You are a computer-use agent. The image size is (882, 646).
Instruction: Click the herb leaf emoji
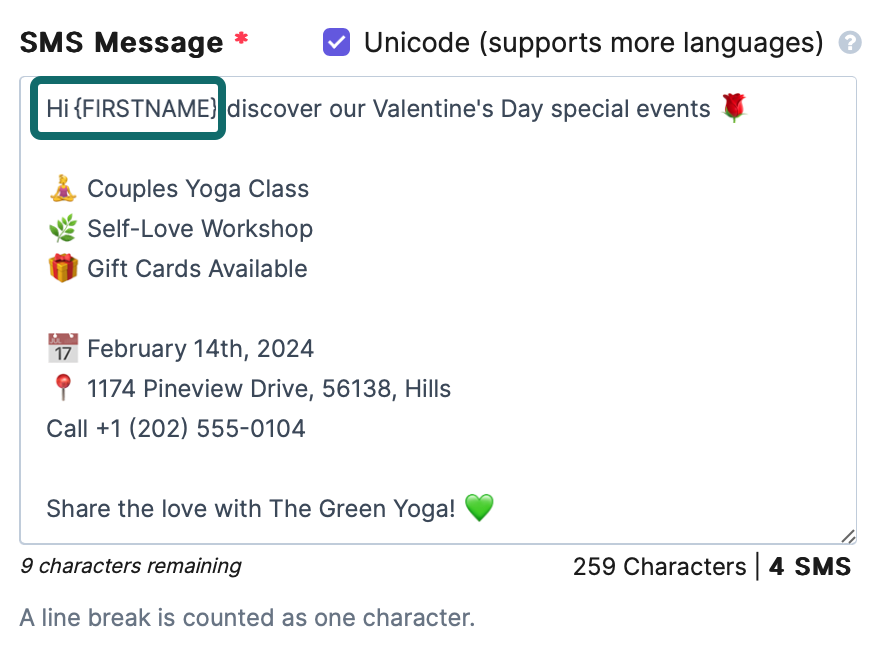click(x=62, y=228)
